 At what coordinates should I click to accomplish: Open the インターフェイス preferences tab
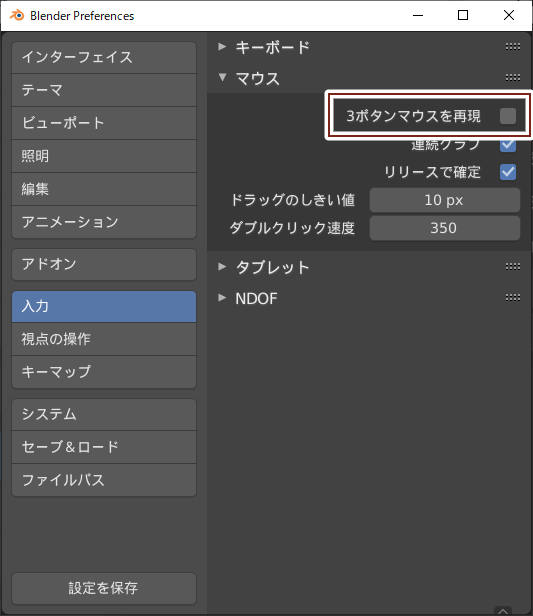pyautogui.click(x=104, y=57)
